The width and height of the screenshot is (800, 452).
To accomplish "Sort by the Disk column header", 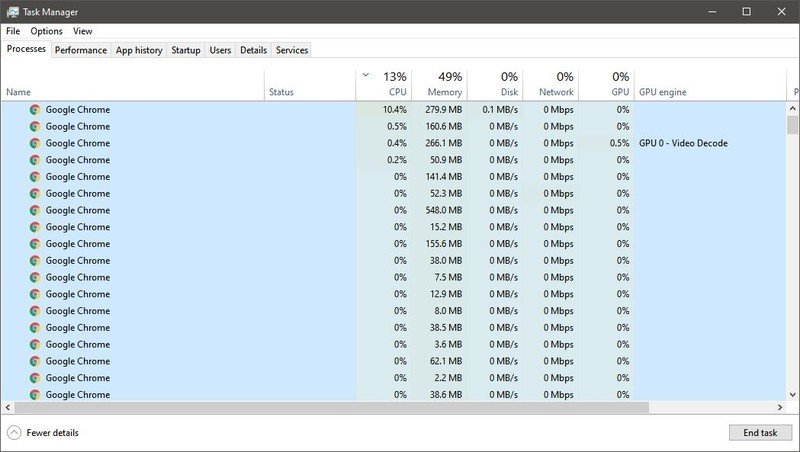I will coord(495,85).
